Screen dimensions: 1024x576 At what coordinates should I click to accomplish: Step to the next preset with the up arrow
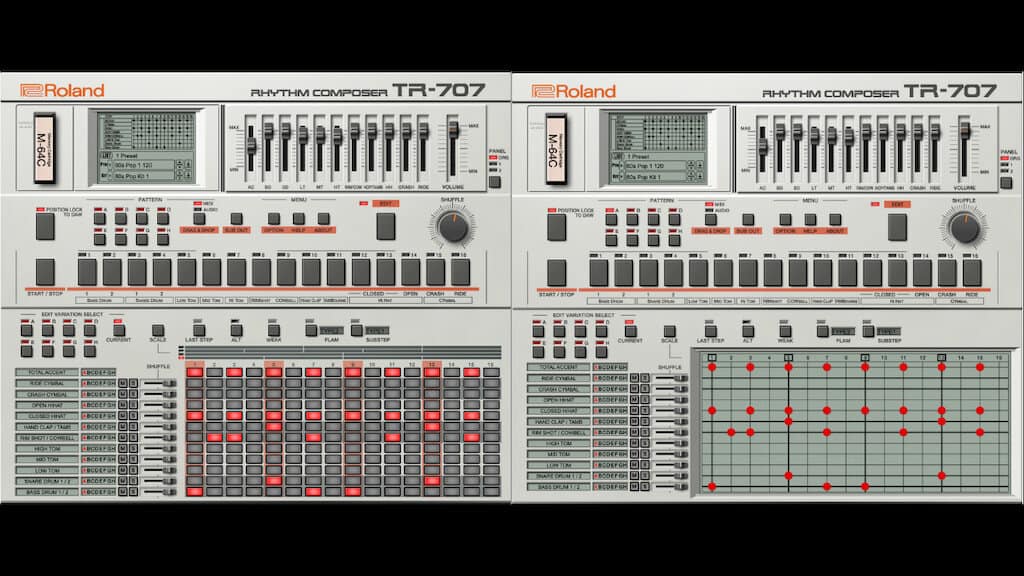click(x=179, y=162)
